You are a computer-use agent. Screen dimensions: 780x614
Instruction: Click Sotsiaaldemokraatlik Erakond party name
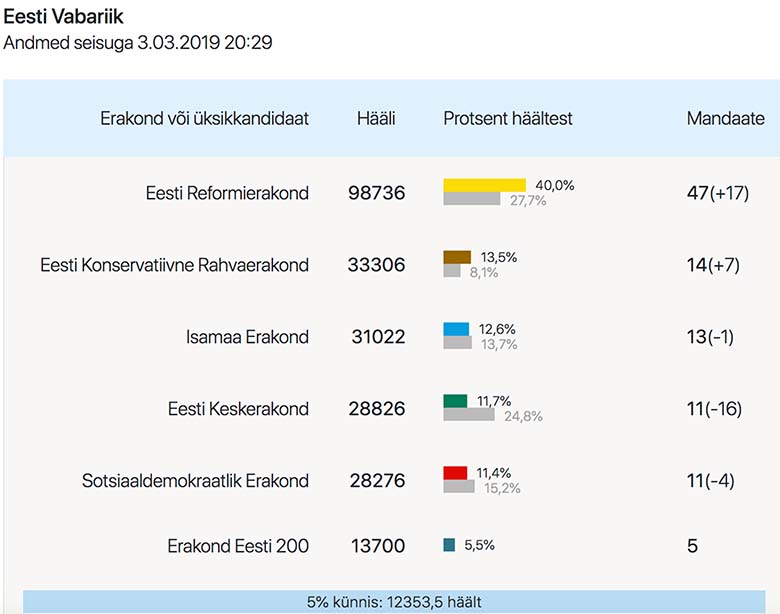(x=195, y=481)
